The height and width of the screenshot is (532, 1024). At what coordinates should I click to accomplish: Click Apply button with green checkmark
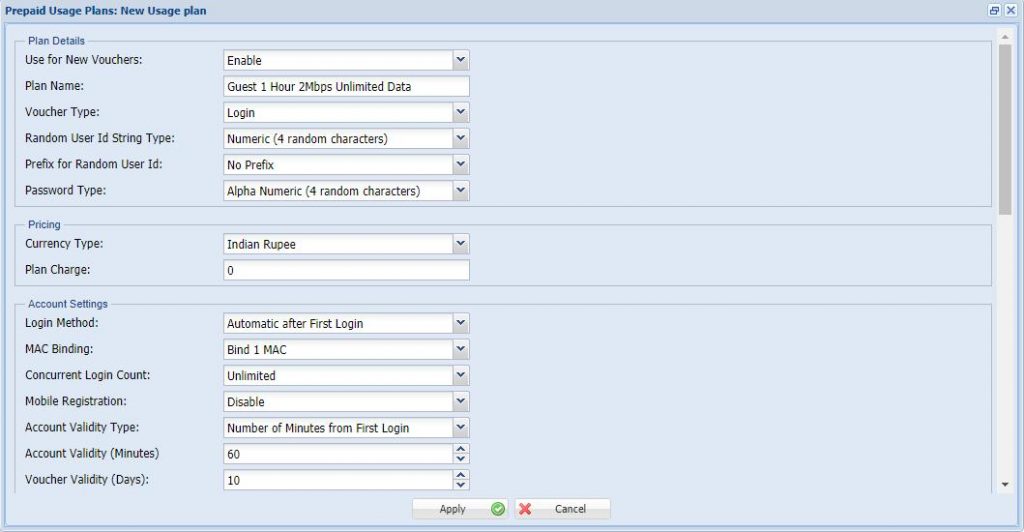460,509
